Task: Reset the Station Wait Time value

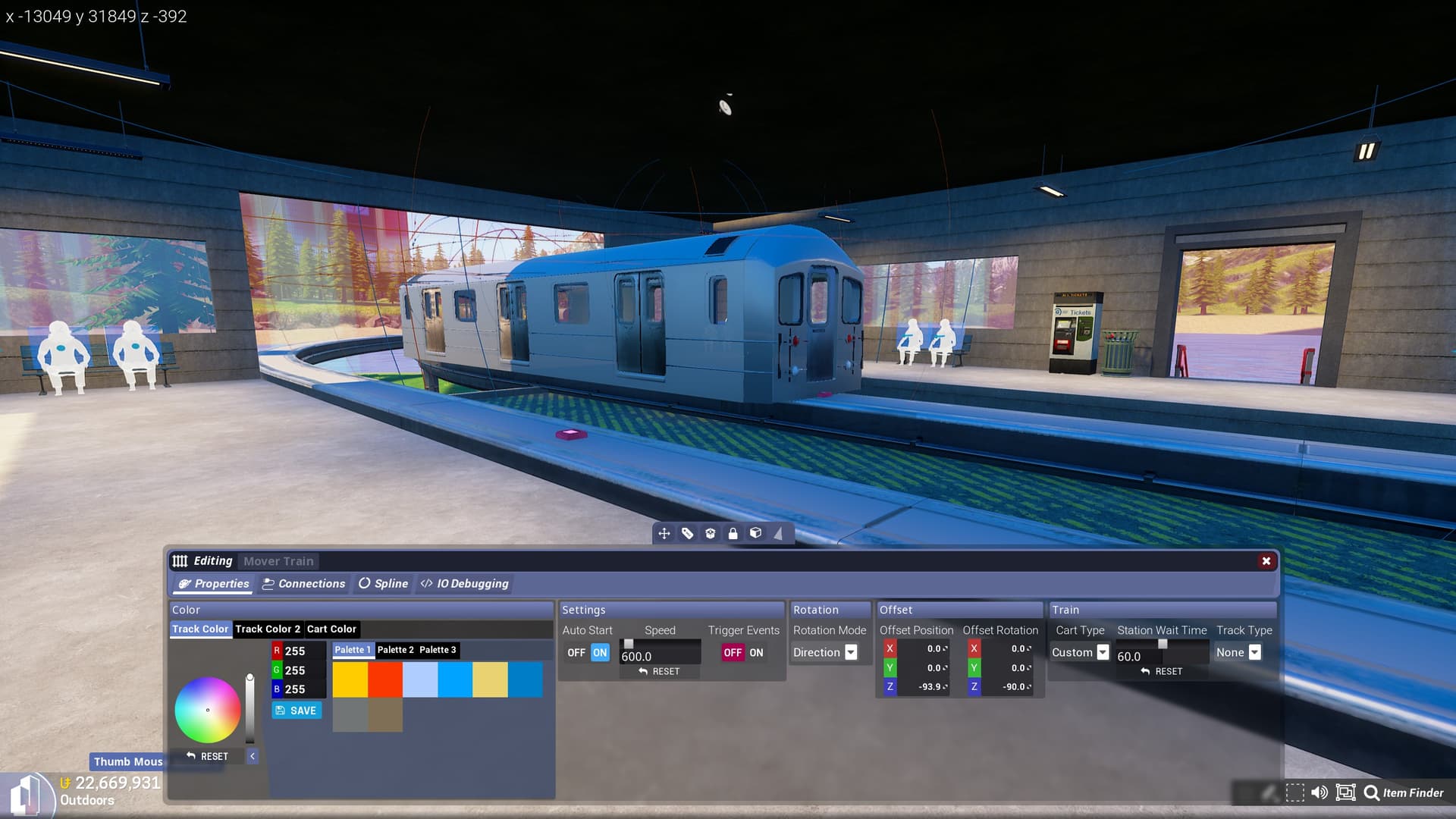Action: [x=1162, y=671]
